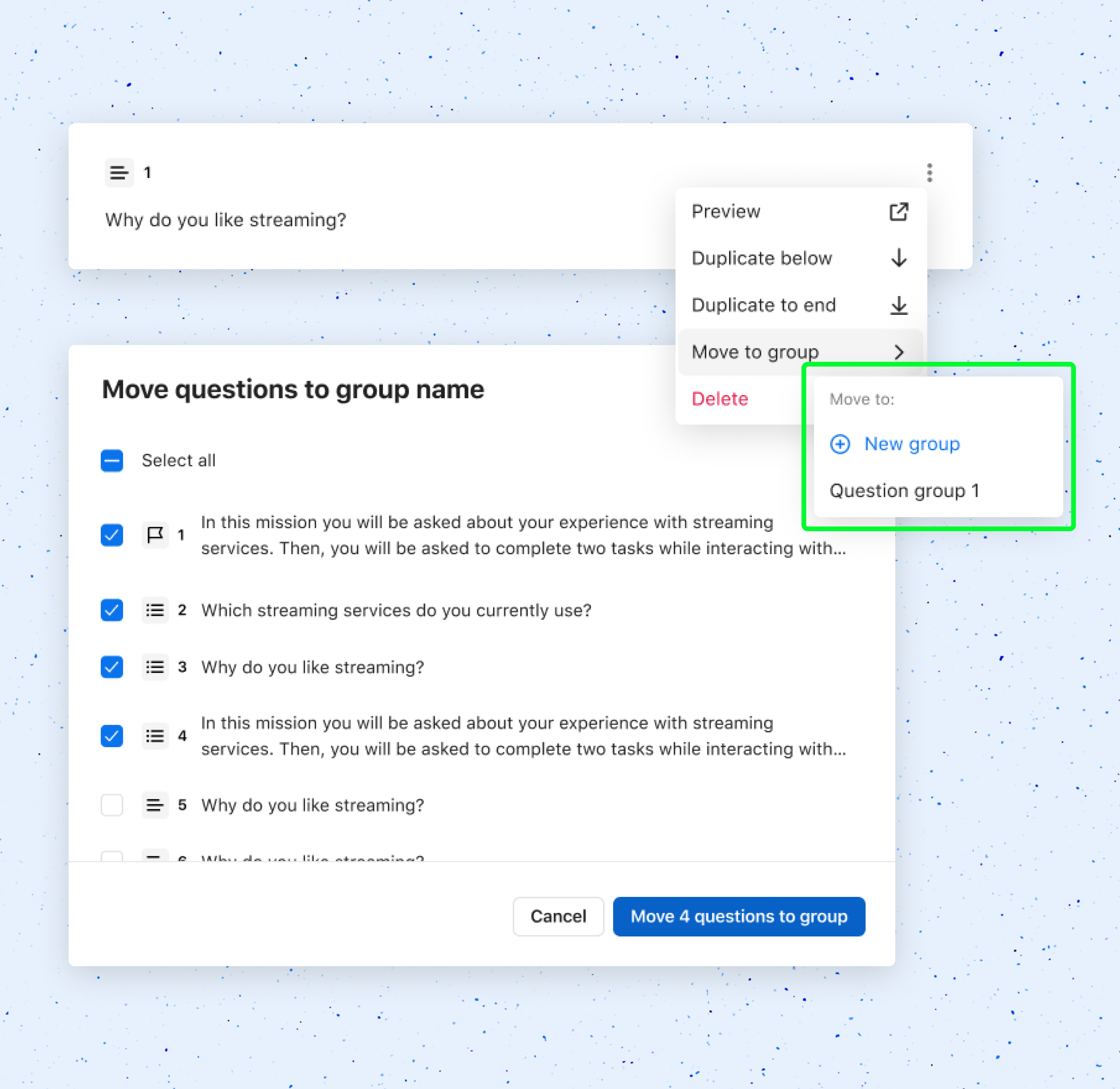Pick Question group 1 in submenu
This screenshot has height=1089, width=1120.
click(x=904, y=491)
